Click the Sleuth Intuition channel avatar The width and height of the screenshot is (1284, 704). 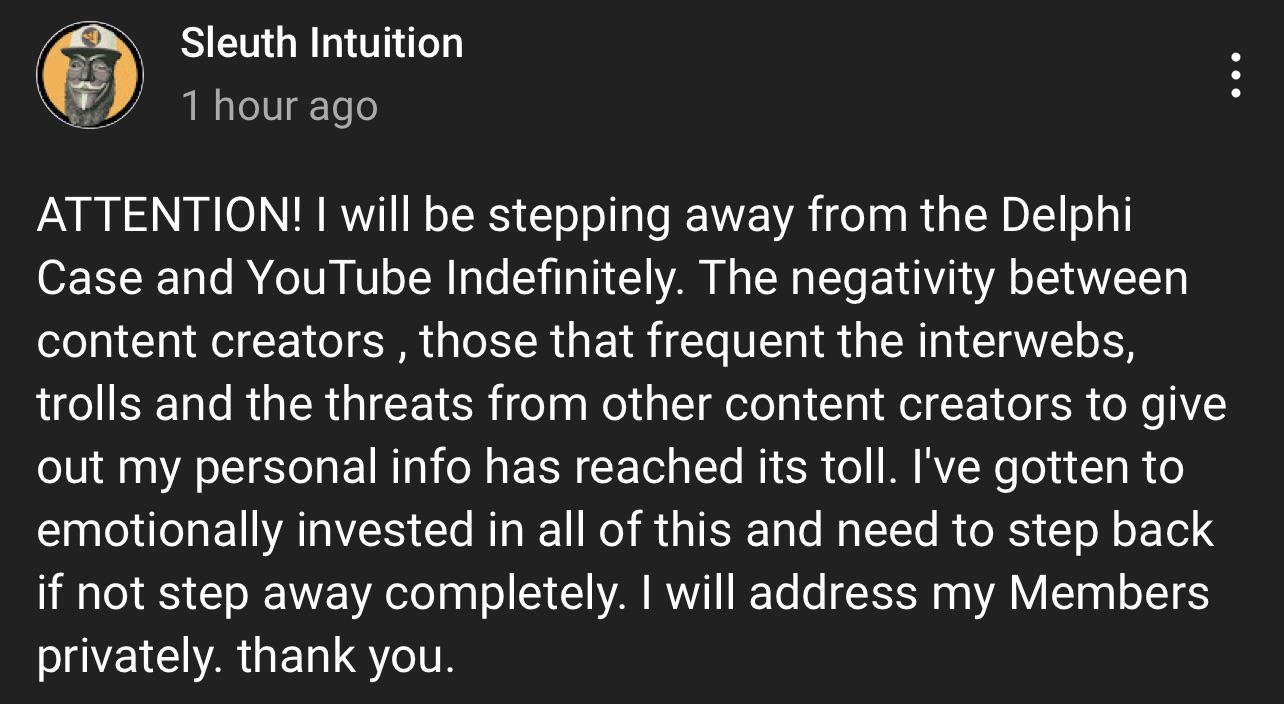[x=90, y=75]
